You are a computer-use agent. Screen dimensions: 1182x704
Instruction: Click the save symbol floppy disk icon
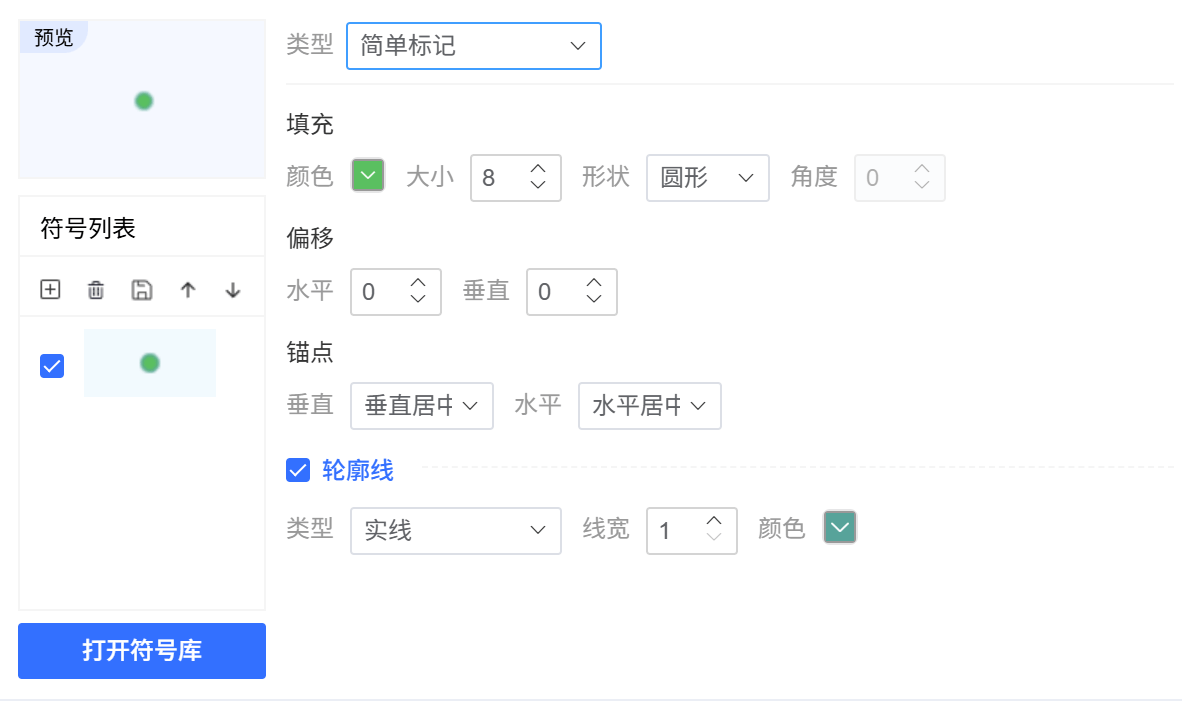coord(142,290)
